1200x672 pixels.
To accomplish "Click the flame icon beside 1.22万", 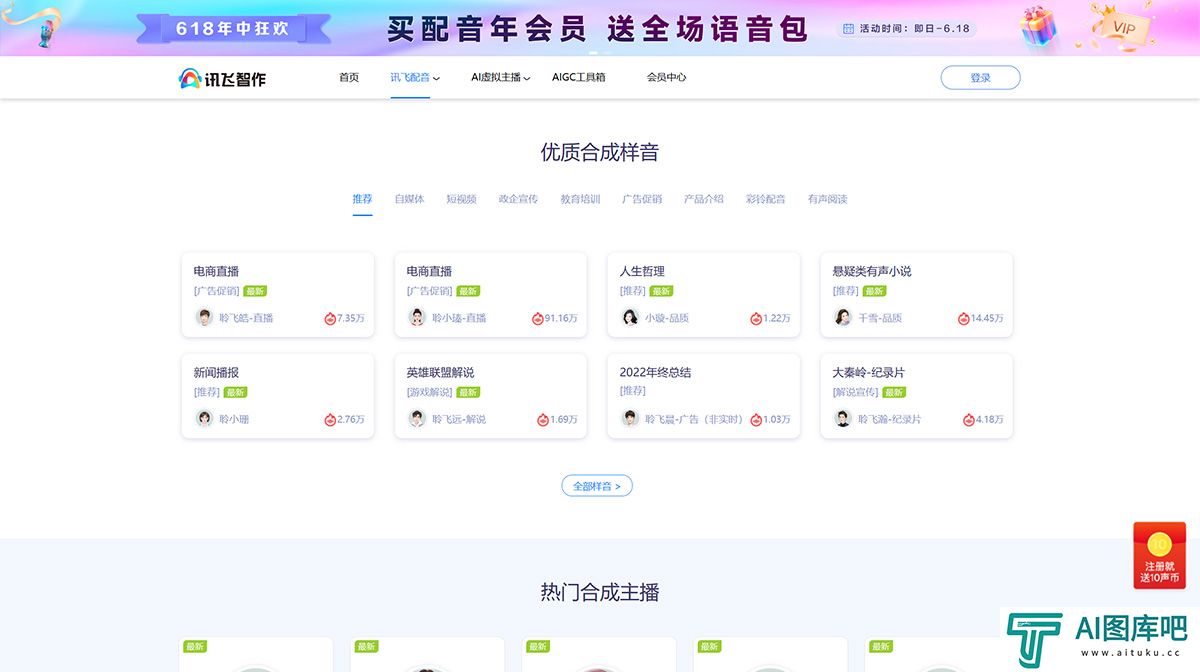I will click(x=756, y=318).
